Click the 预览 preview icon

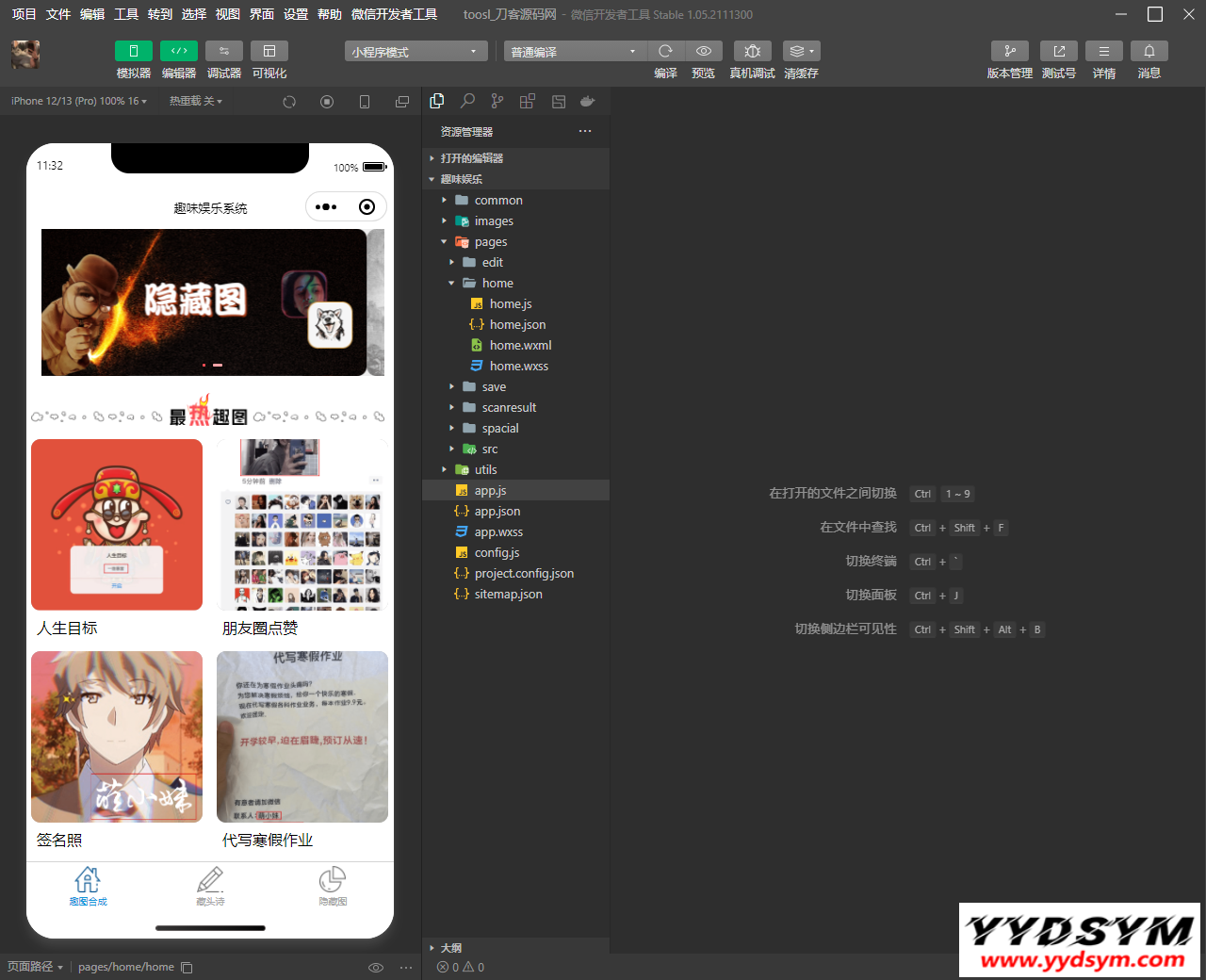(x=703, y=51)
